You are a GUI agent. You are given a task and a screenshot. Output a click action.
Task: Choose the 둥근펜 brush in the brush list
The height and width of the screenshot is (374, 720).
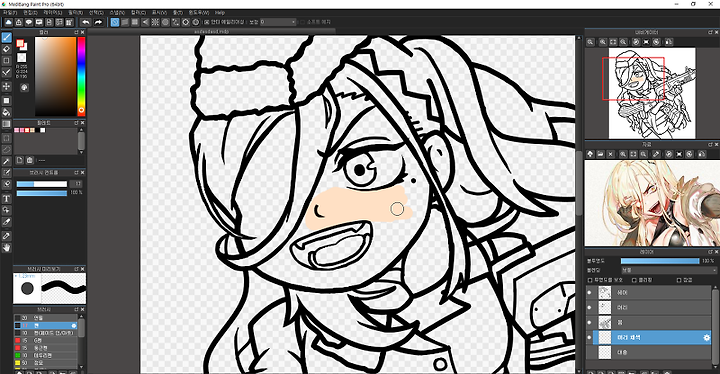[x=46, y=348]
